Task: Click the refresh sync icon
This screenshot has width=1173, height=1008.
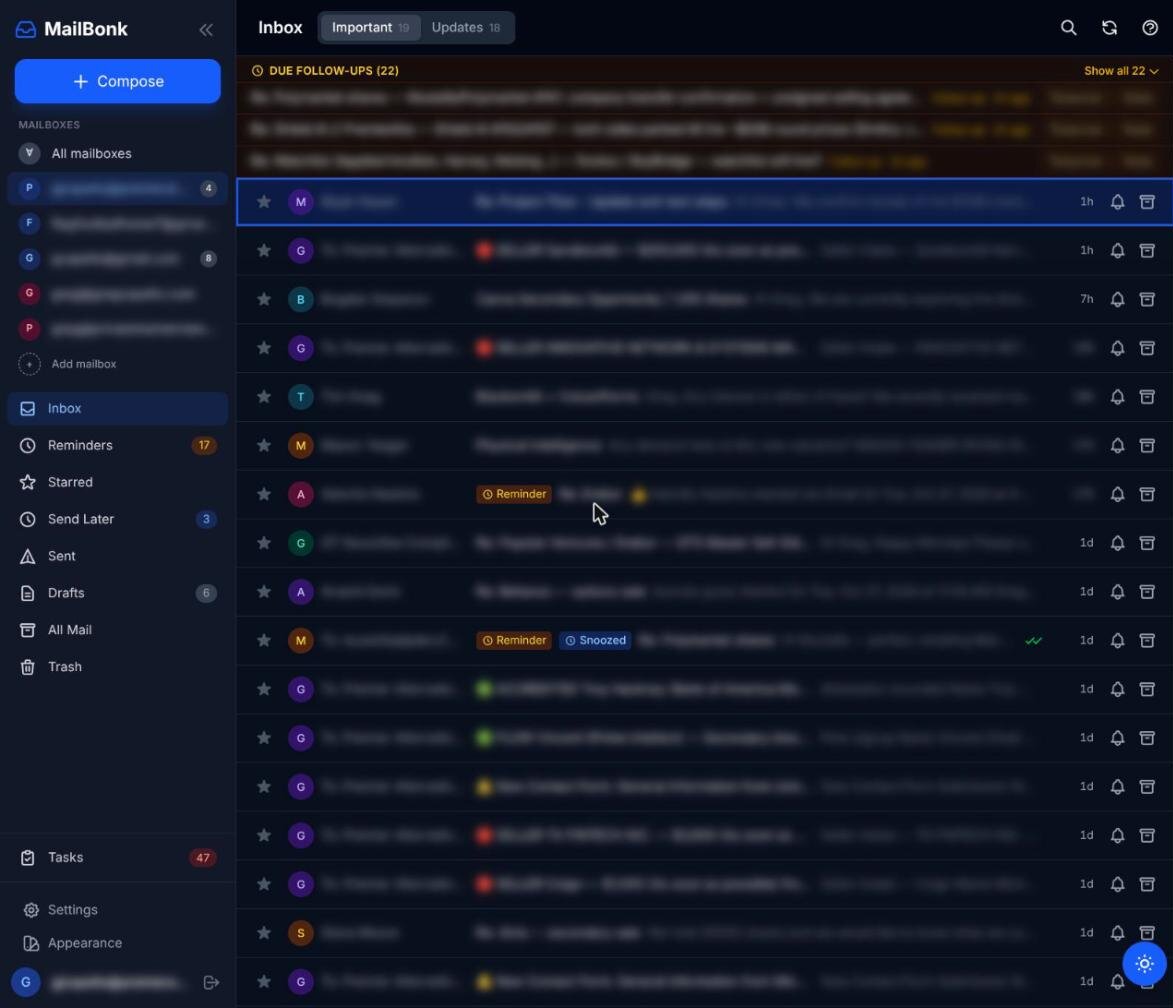Action: (x=1109, y=28)
